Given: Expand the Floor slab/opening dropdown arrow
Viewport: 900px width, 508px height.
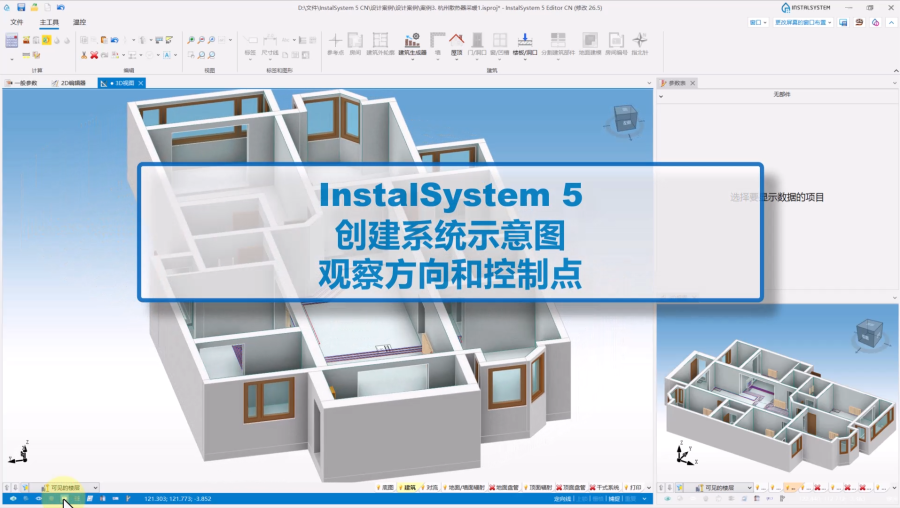Looking at the screenshot, I should [x=525, y=59].
